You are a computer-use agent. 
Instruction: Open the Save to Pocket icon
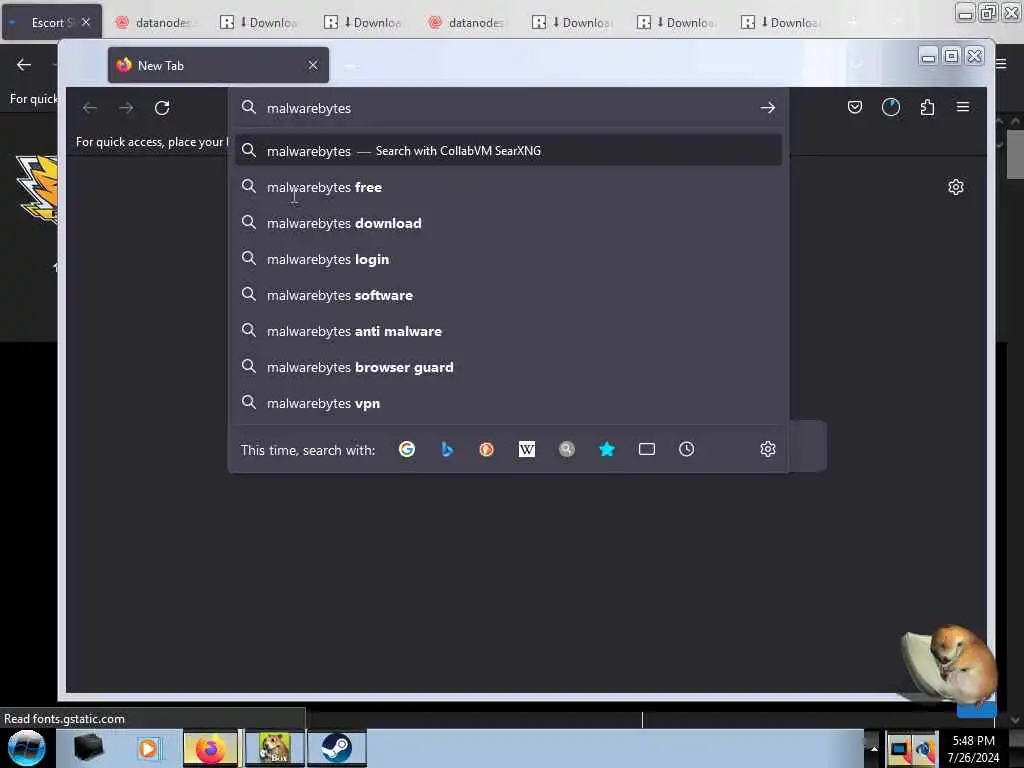(x=855, y=107)
